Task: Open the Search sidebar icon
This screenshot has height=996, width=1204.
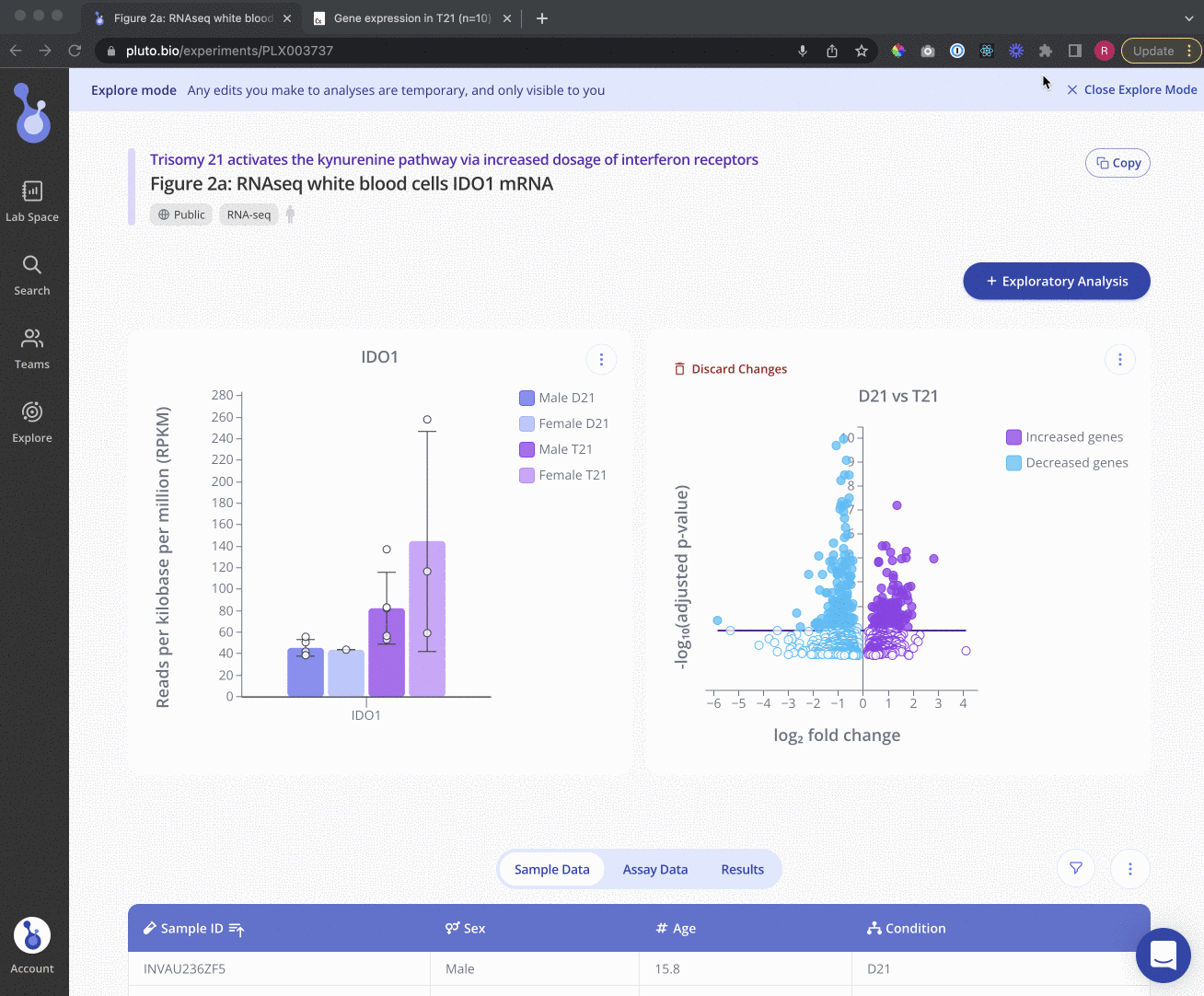Action: coord(32,275)
